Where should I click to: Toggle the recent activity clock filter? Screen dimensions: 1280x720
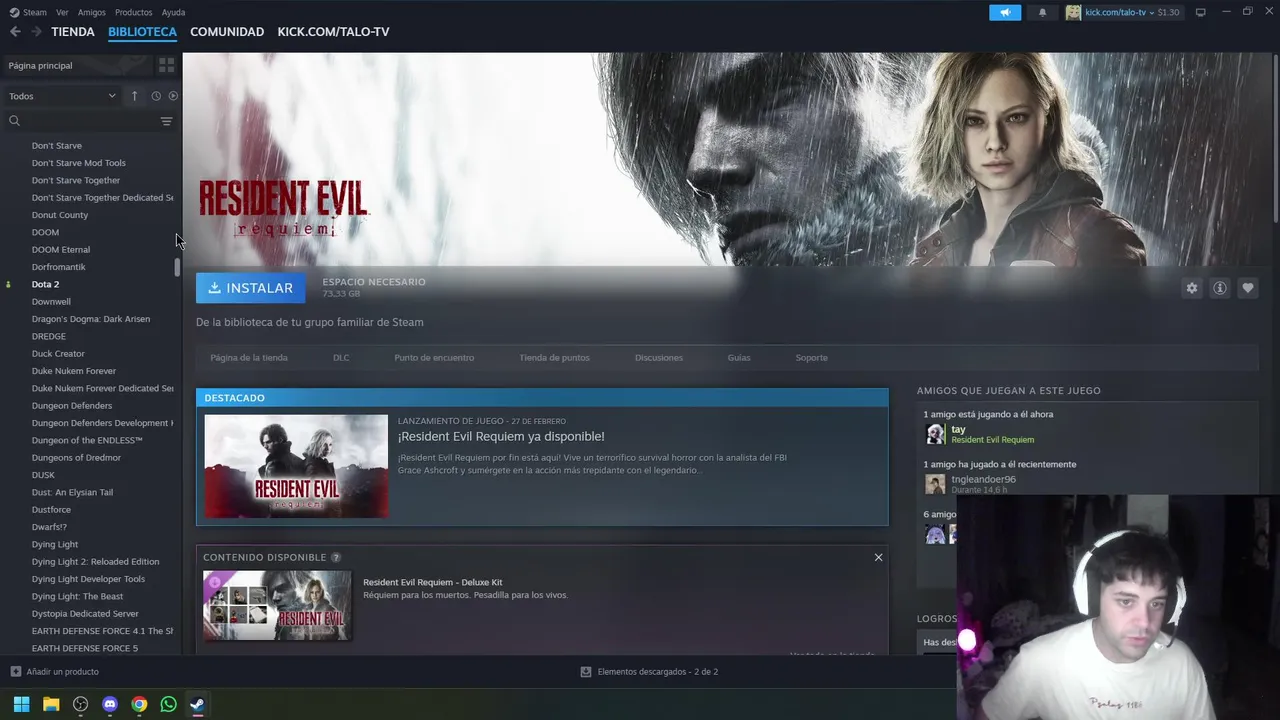(x=156, y=96)
